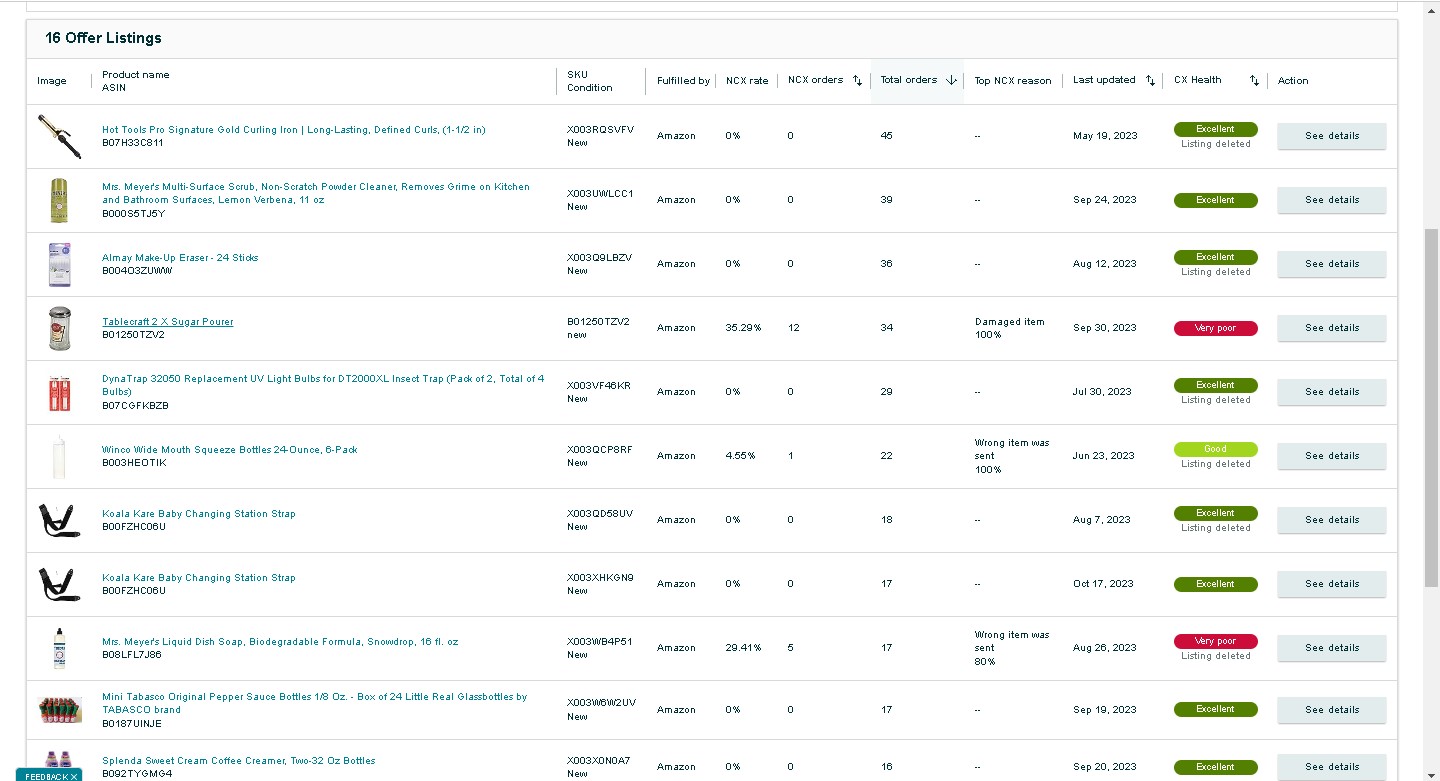Open the DynaTrap 32050 Replacement UV Light Bulbs link
This screenshot has height=781, width=1440.
pos(323,385)
